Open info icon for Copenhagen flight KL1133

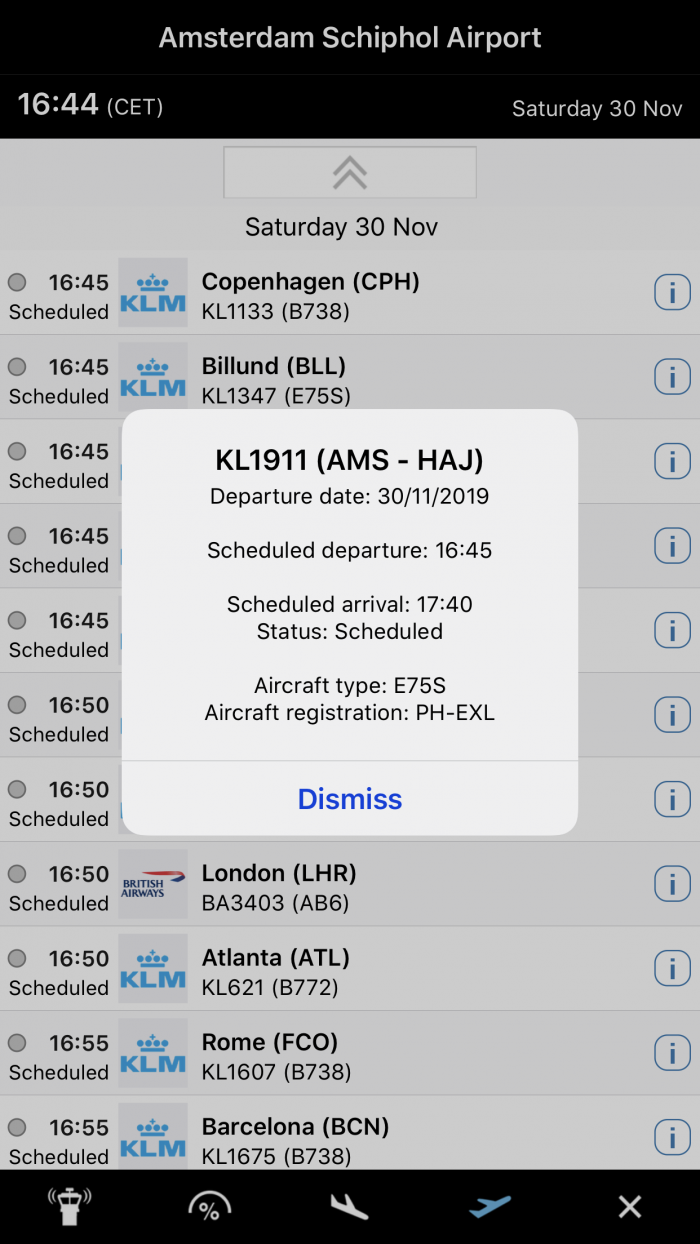point(672,293)
